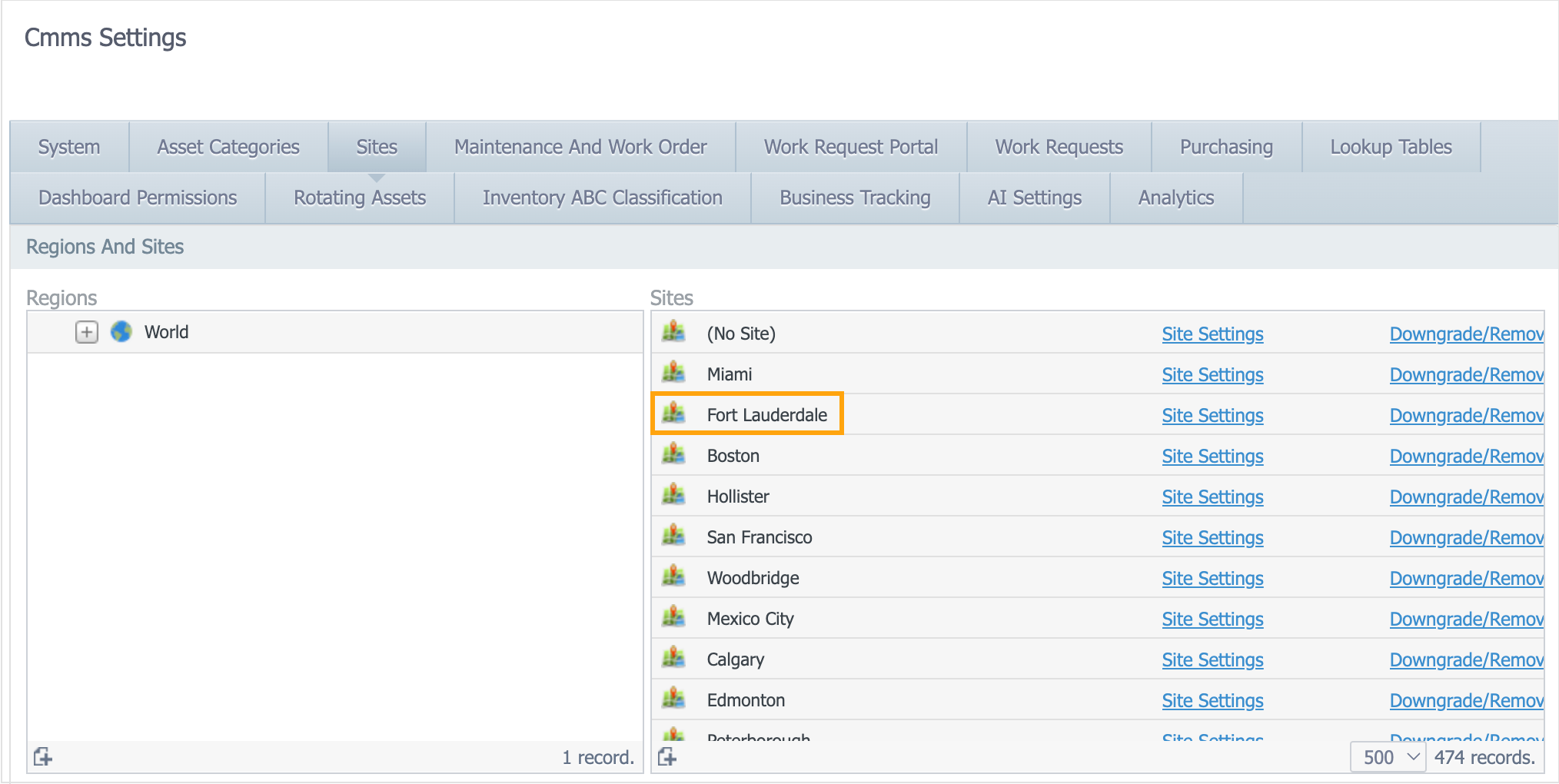
Task: Click the site icon beside Boston
Action: tap(673, 455)
